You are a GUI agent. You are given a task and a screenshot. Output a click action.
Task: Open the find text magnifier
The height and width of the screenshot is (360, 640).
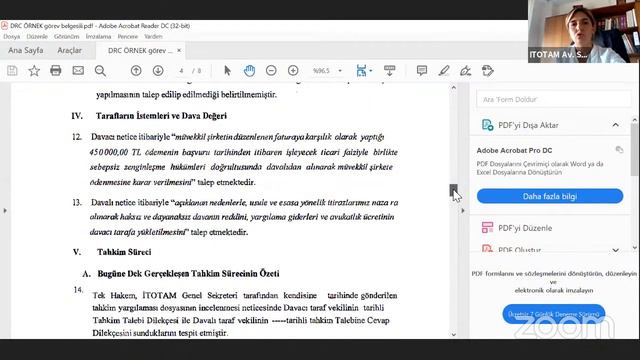pos(100,71)
